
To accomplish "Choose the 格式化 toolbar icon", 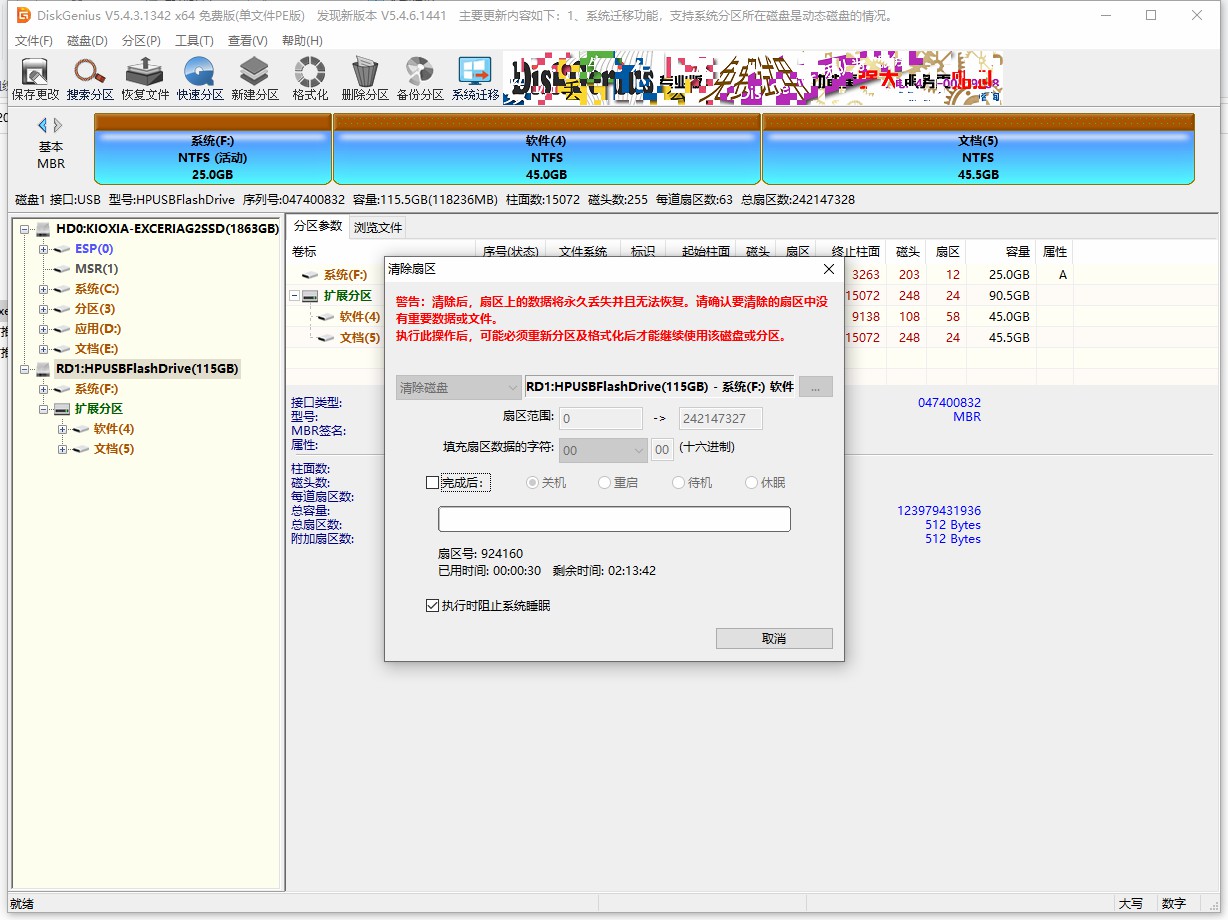I will click(310, 79).
